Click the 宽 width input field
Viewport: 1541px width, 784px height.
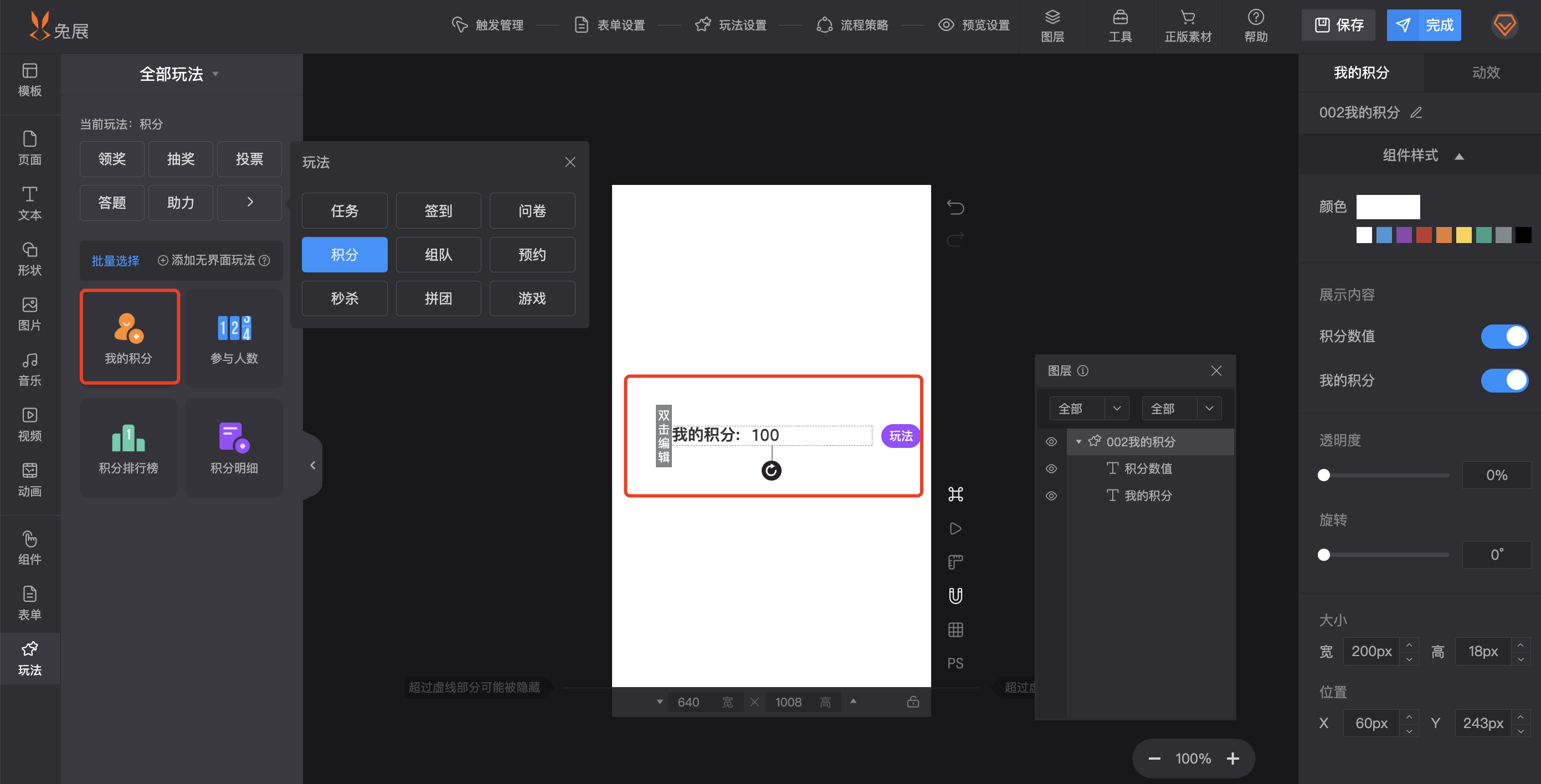(1371, 651)
